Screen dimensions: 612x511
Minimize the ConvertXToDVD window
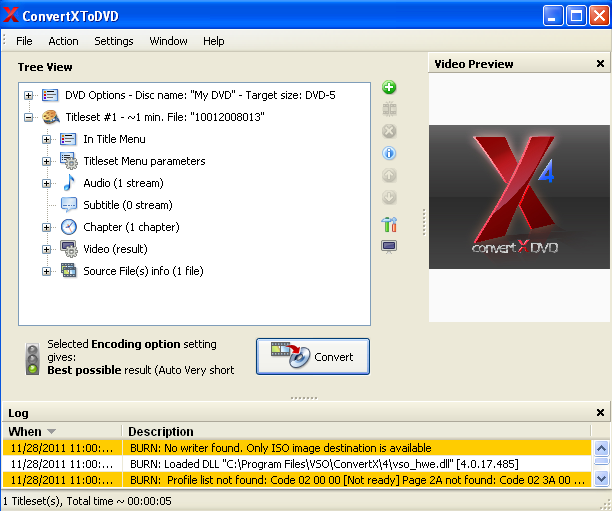(553, 16)
